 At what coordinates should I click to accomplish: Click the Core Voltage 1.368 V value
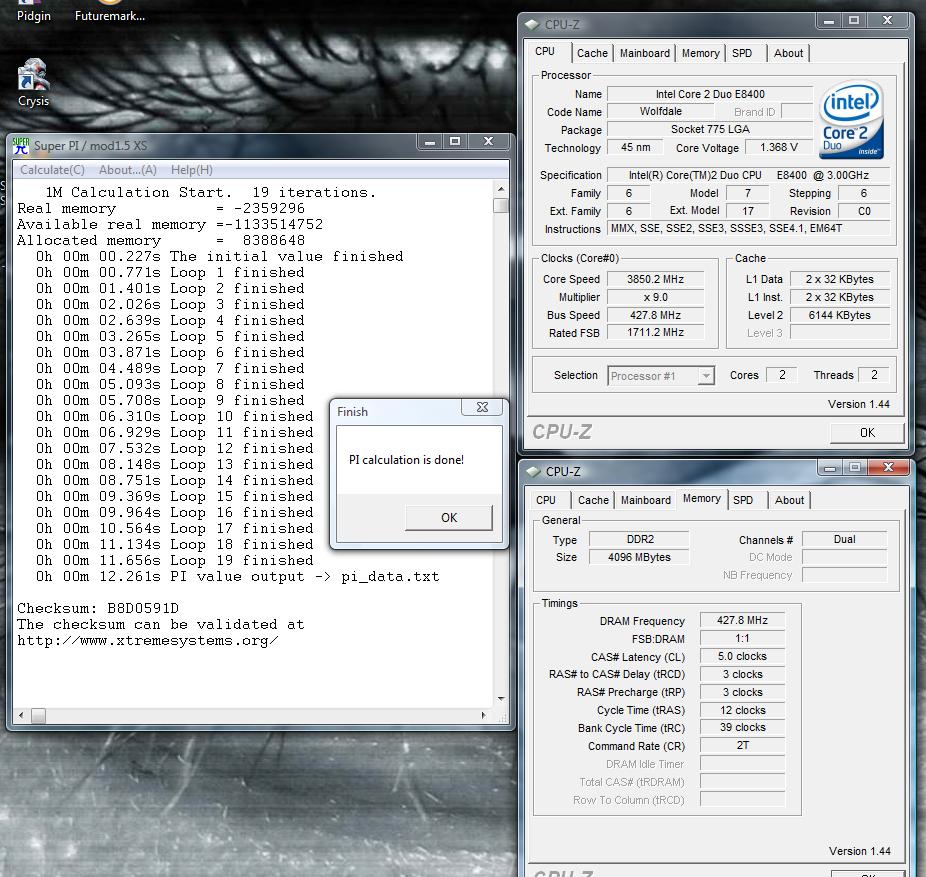(x=778, y=147)
